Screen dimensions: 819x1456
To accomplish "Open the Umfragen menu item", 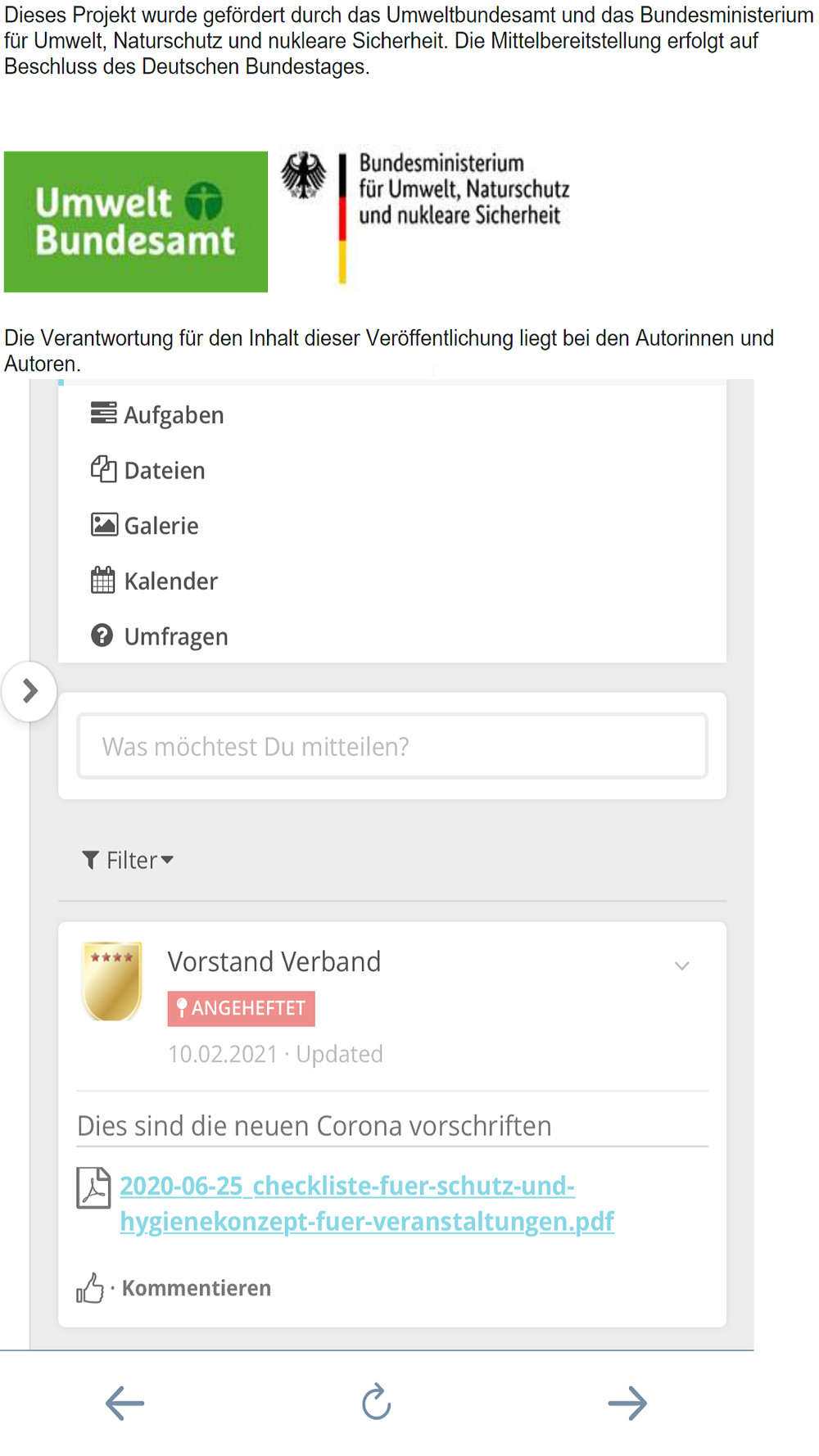I will [160, 636].
